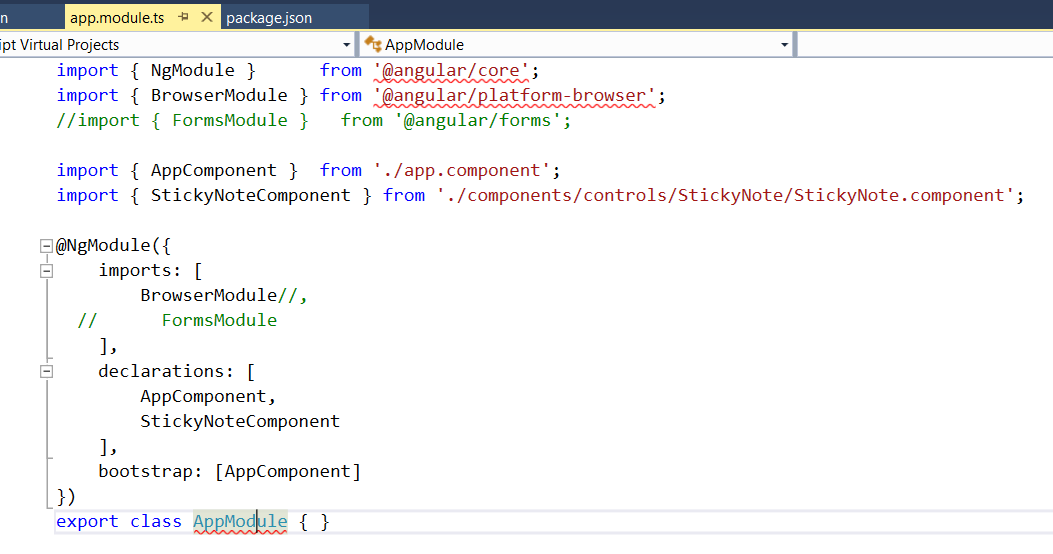Click the './app.component' path string
Screen dimensions: 1053x554
(x=462, y=171)
